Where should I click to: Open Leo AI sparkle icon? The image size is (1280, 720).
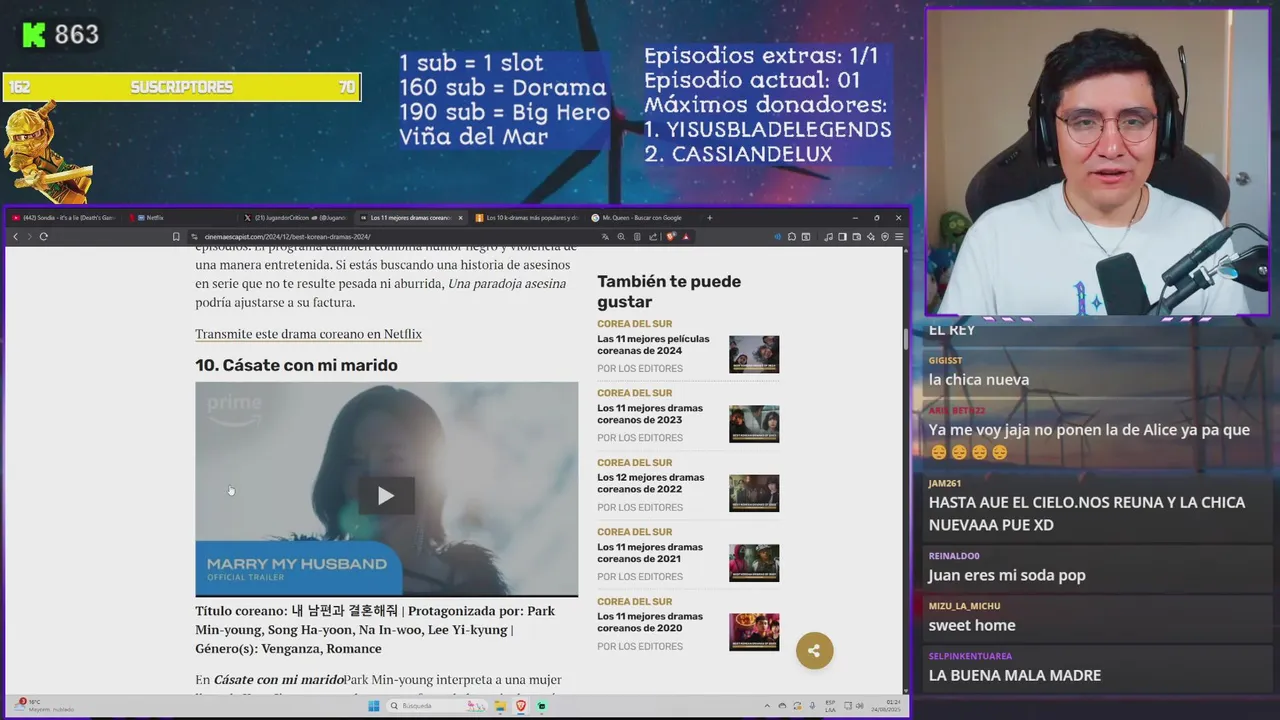(871, 237)
